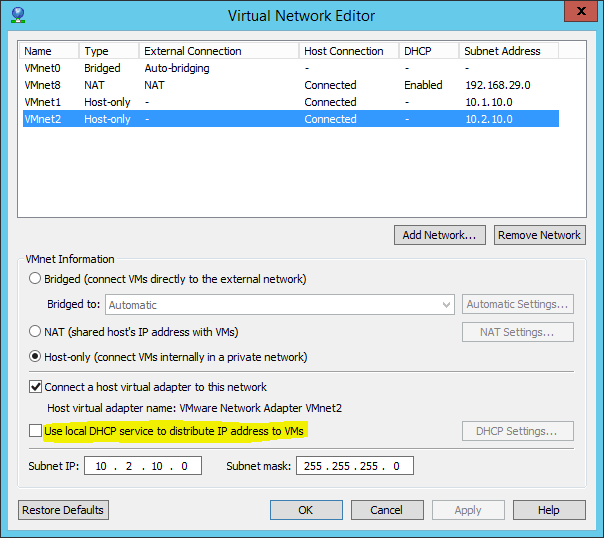This screenshot has width=604, height=538.
Task: Click the Cancel button
Action: pyautogui.click(x=387, y=510)
